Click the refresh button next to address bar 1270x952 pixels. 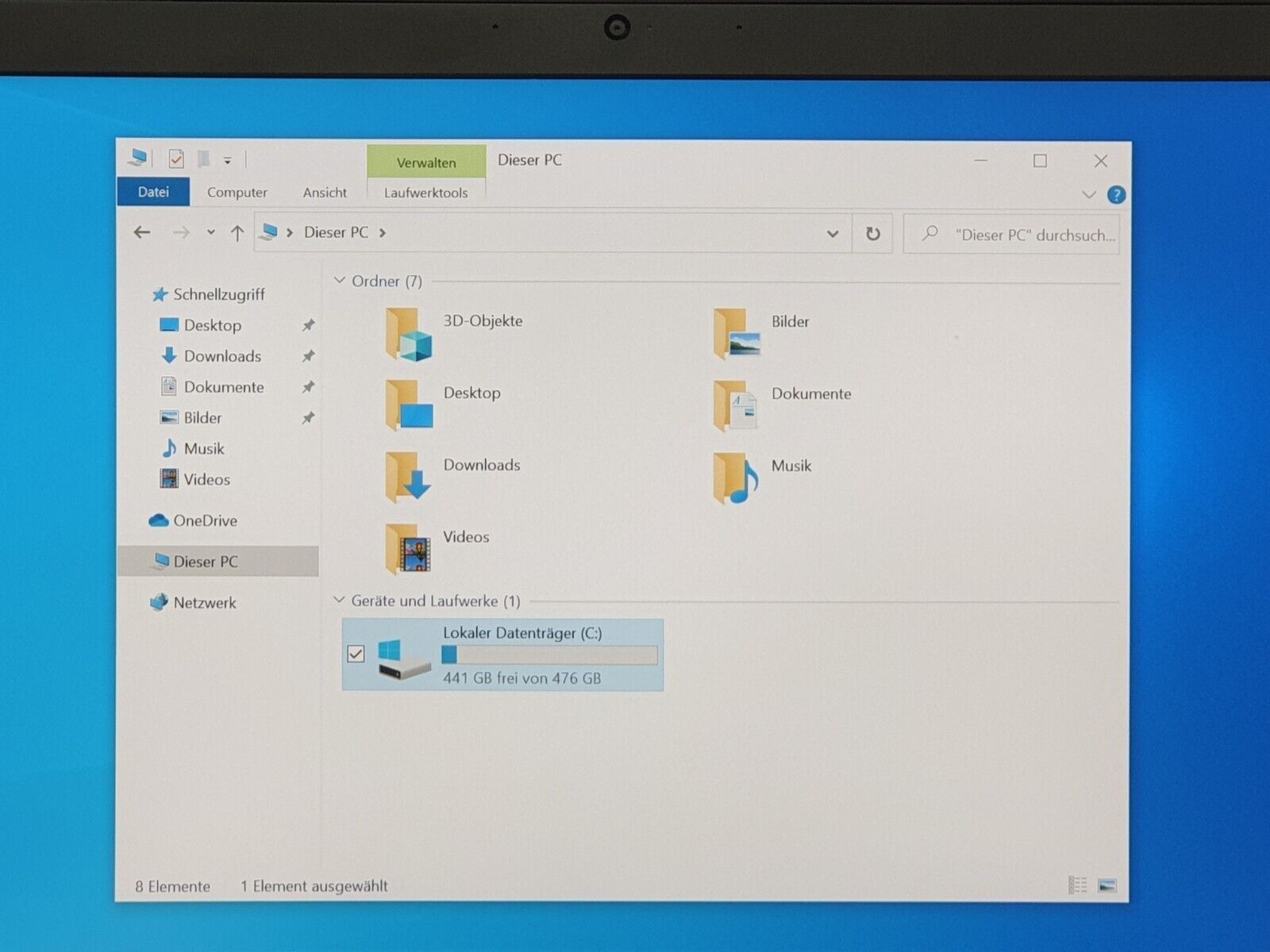(x=872, y=234)
